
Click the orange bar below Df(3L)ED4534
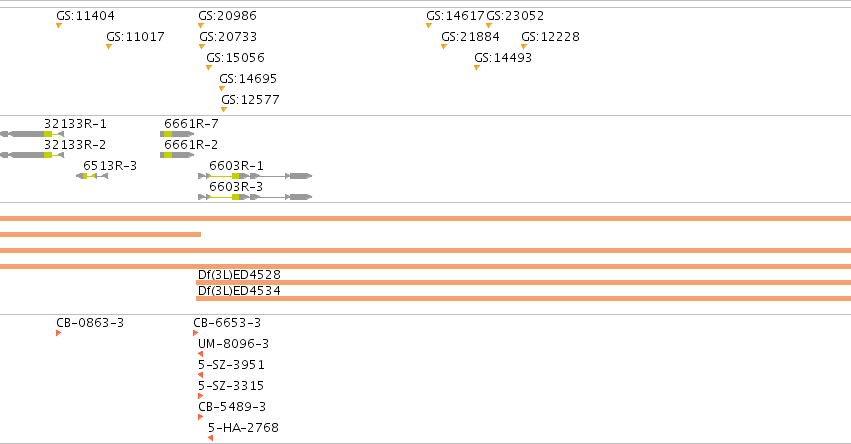pos(523,299)
